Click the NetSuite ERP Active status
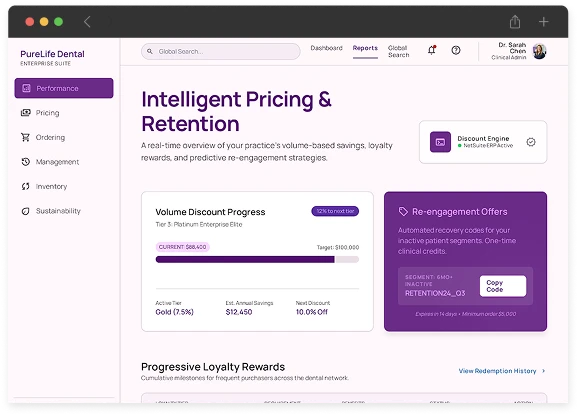 tap(485, 146)
